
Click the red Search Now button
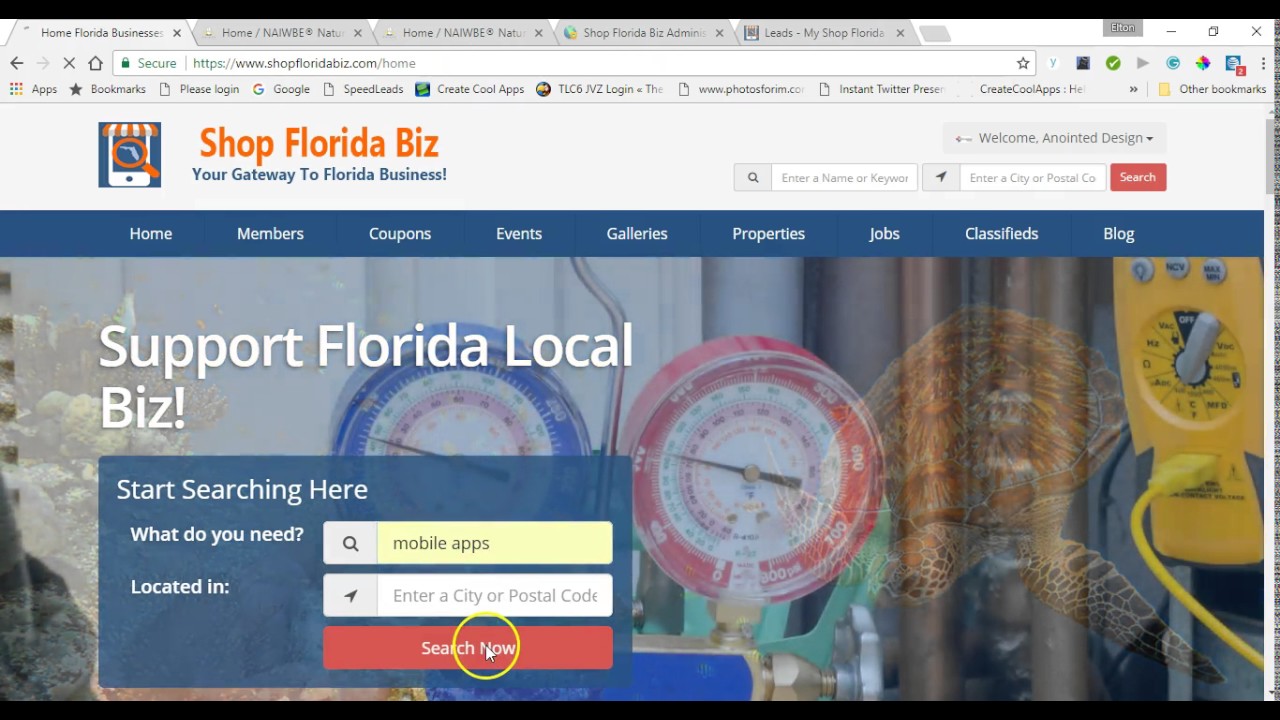(468, 648)
